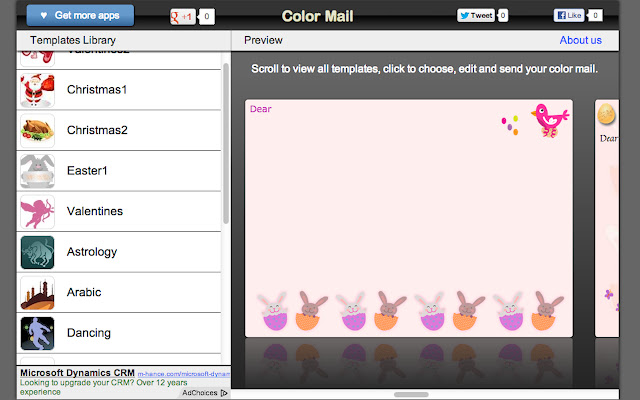
Task: Click the Google +1 button
Action: coord(182,17)
